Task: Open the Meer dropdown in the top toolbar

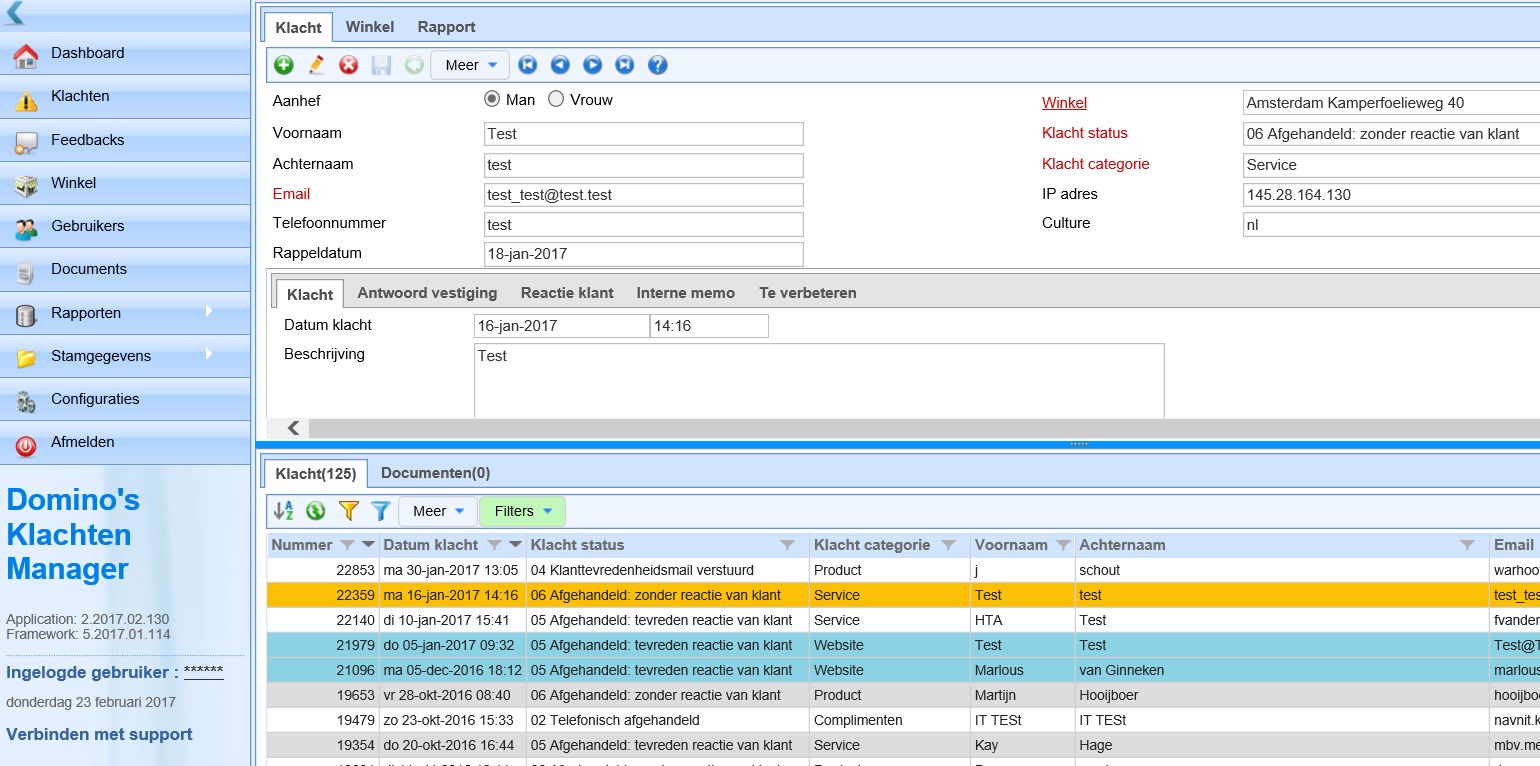Action: pos(470,65)
